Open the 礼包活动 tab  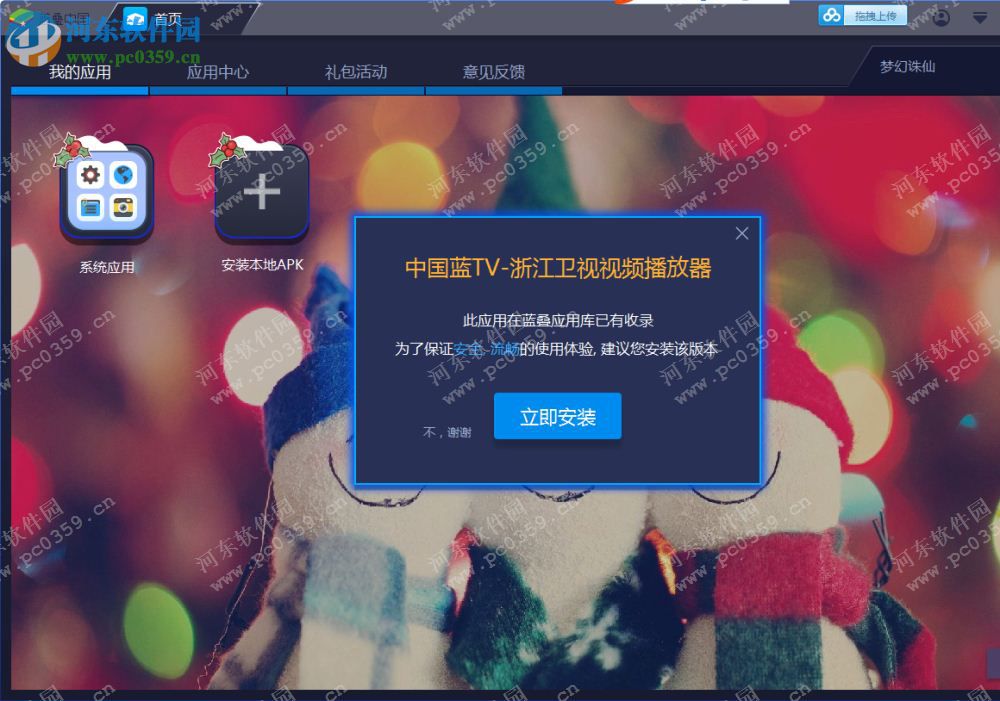pos(356,70)
